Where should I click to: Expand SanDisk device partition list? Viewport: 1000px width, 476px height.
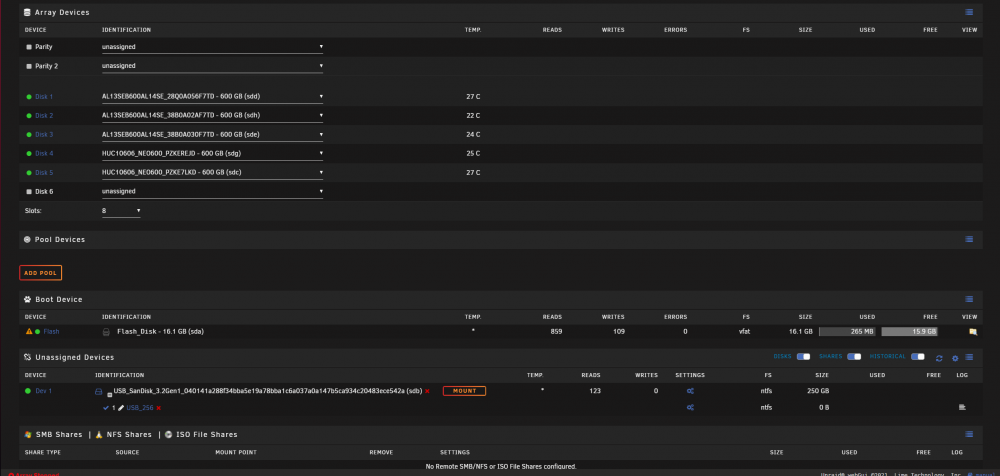point(109,395)
